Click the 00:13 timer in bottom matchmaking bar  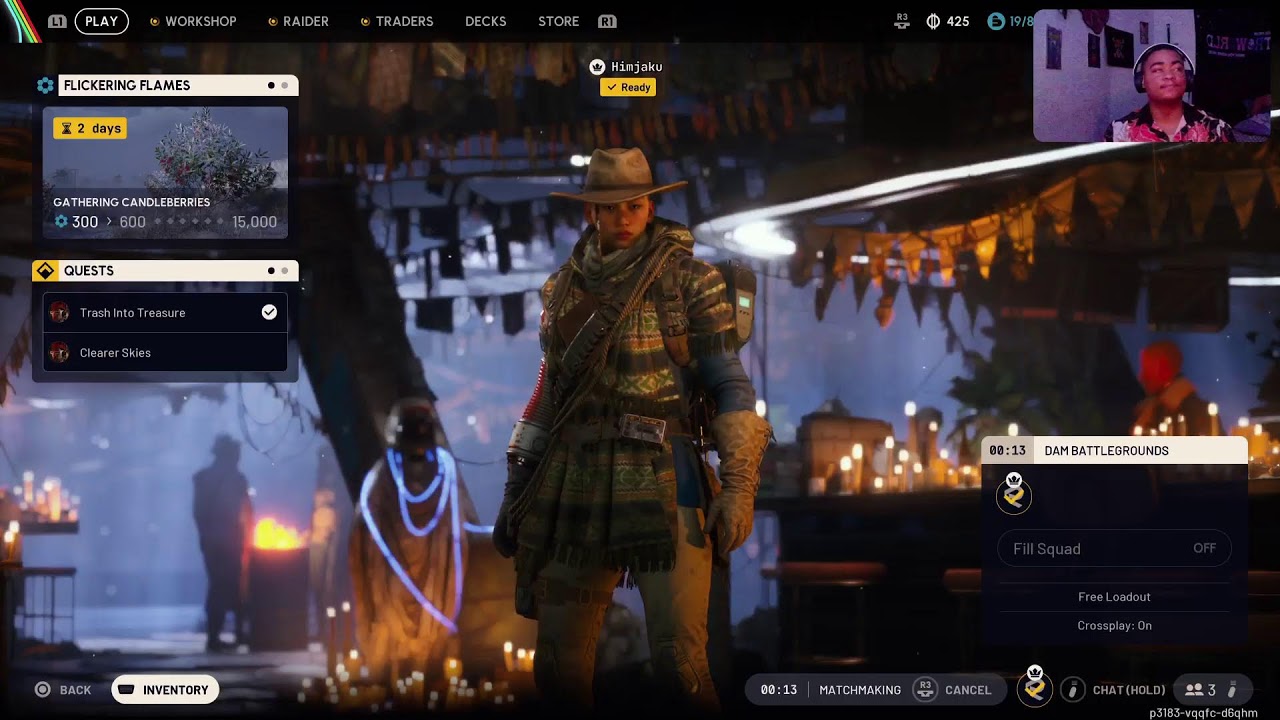(779, 690)
